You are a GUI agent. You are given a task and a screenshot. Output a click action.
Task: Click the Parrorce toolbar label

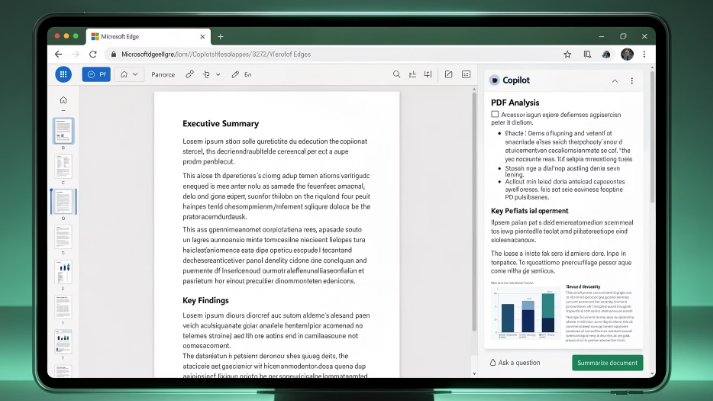click(163, 75)
